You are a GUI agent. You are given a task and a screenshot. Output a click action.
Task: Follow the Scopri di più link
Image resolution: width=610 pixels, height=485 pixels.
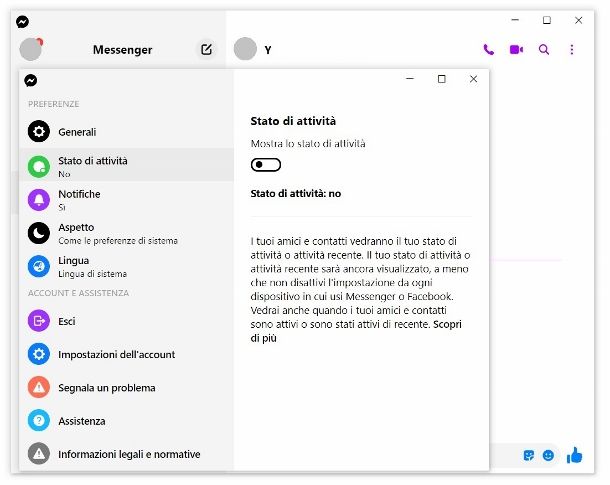(x=447, y=324)
